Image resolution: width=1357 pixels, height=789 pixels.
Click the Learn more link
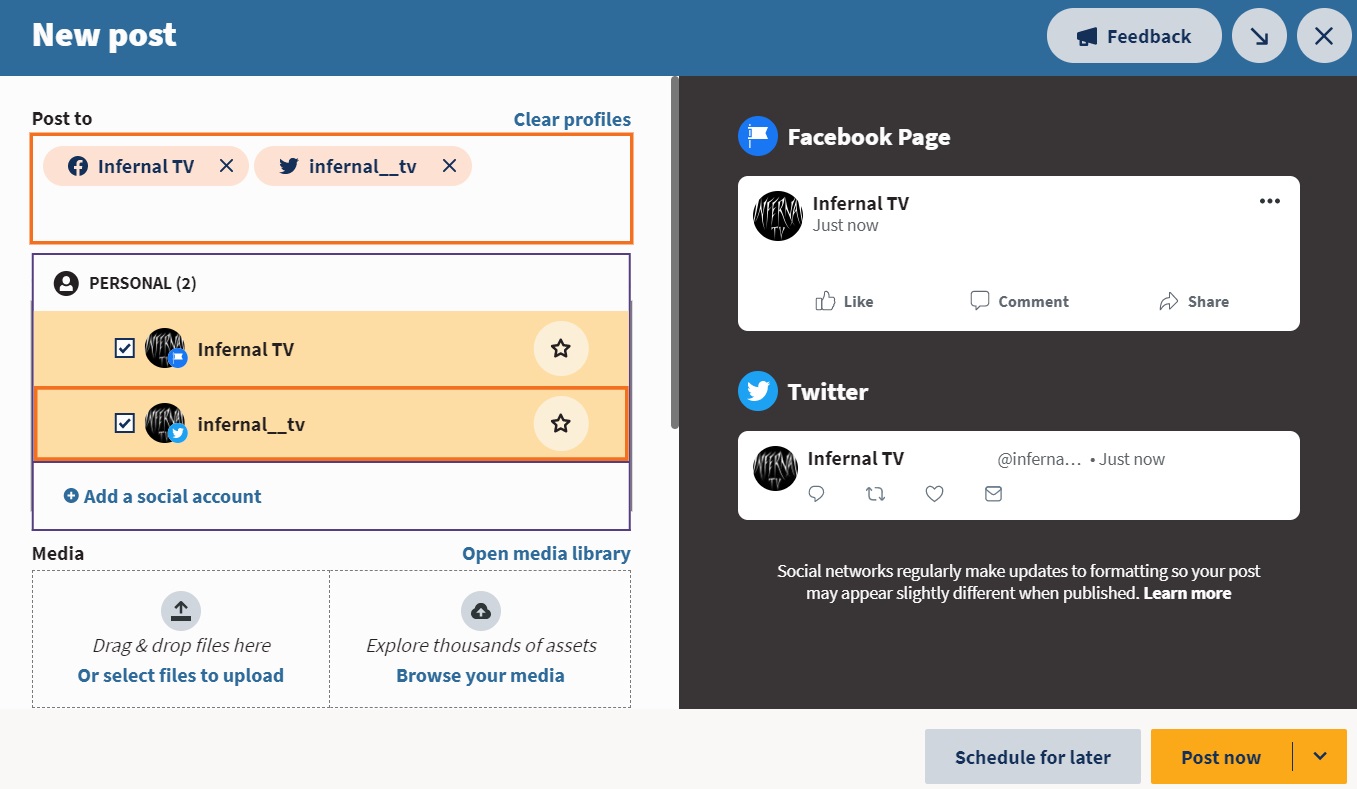[x=1187, y=593]
